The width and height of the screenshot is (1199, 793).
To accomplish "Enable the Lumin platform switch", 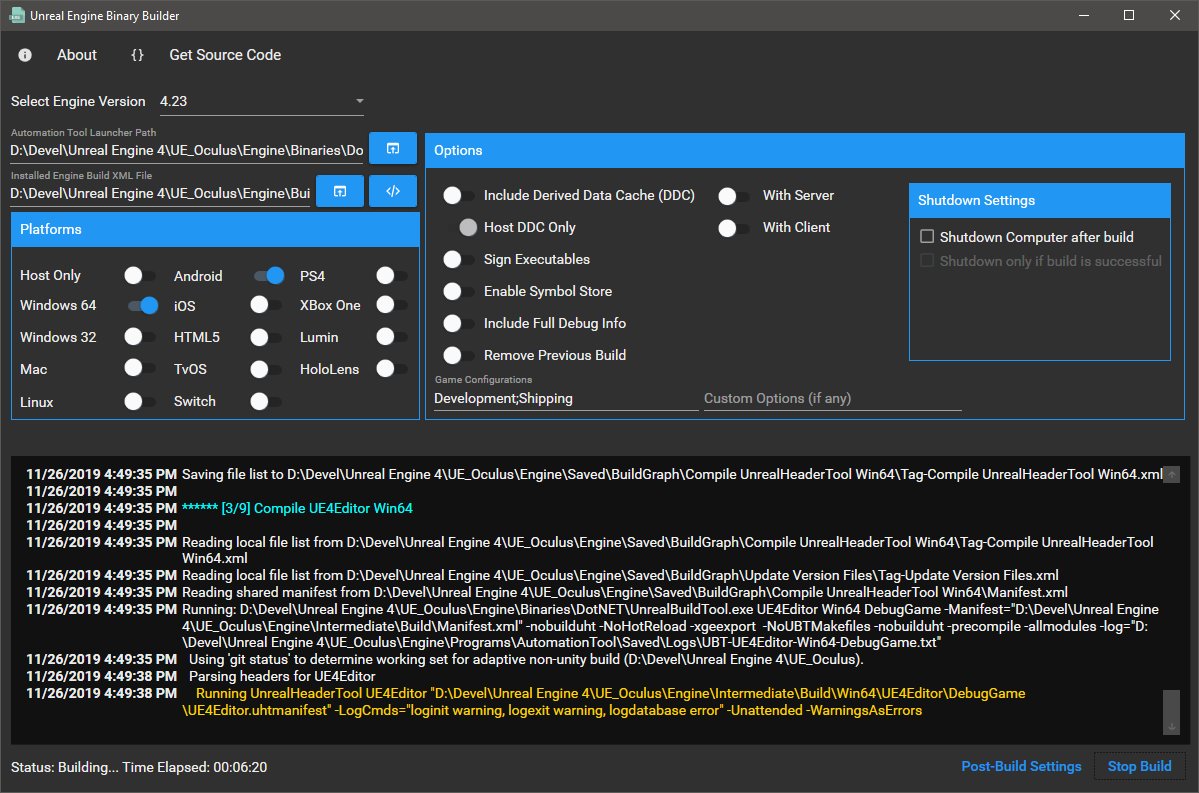I will tap(392, 337).
